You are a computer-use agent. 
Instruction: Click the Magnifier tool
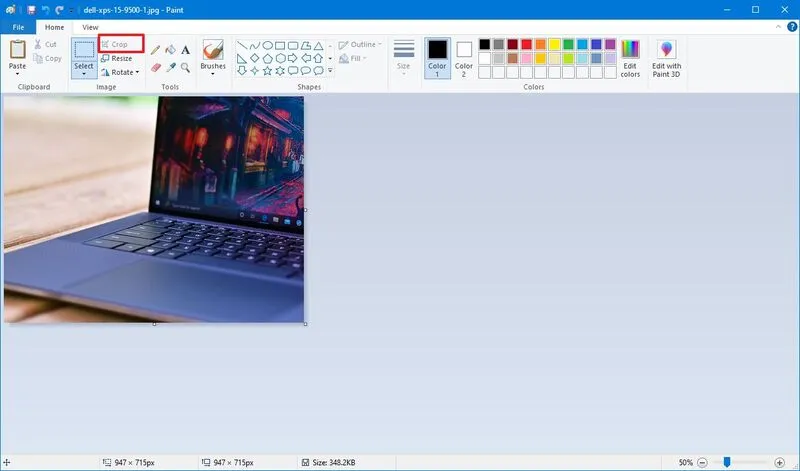coord(185,67)
